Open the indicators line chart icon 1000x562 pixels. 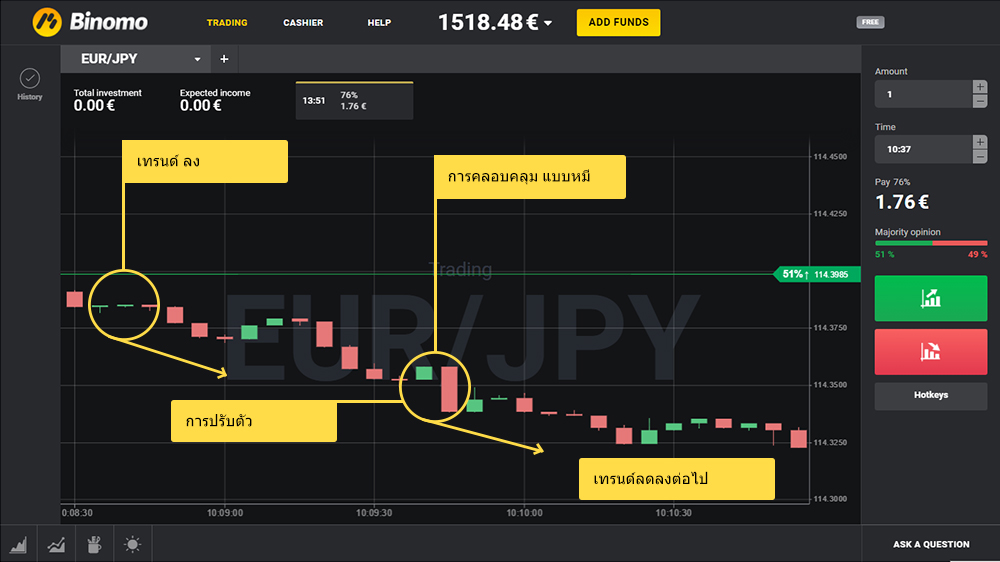click(x=57, y=544)
